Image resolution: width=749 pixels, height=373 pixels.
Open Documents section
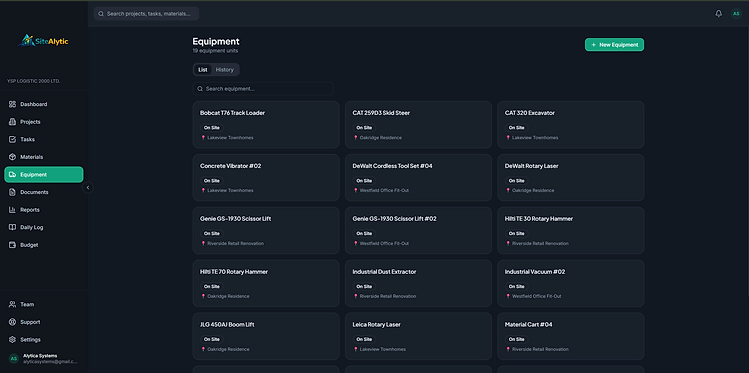coord(43,192)
